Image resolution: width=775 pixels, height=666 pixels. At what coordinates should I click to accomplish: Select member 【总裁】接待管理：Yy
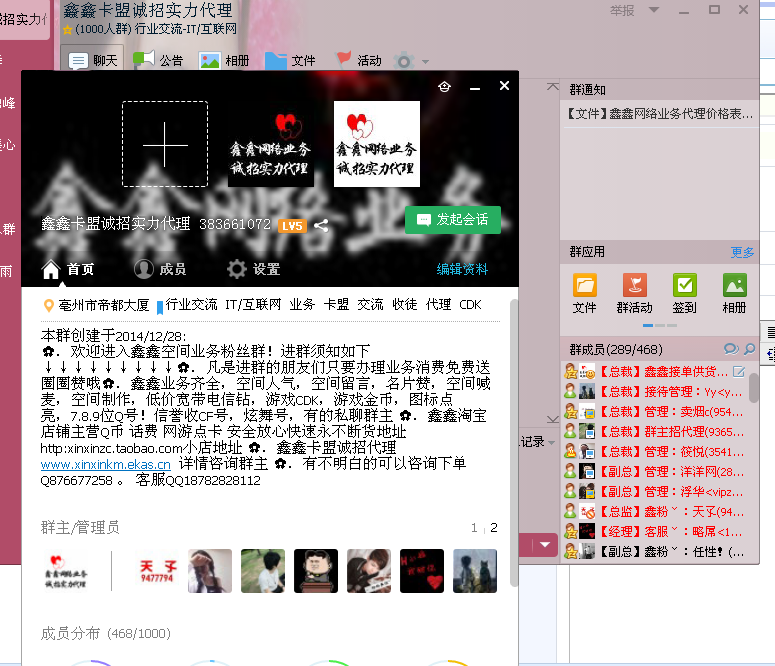point(654,392)
